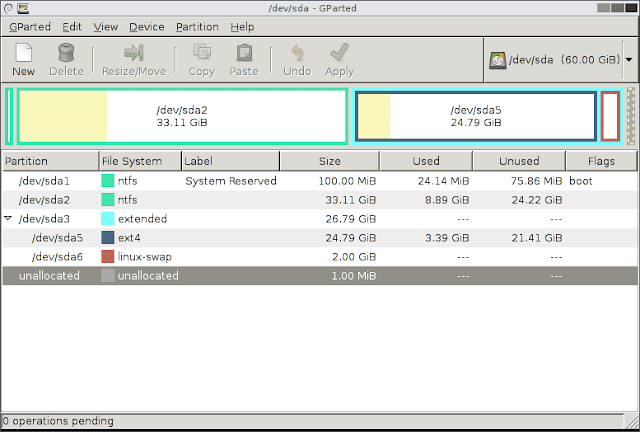Click the dark blue ext4 color swatch
This screenshot has width=640, height=432.
pyautogui.click(x=108, y=238)
